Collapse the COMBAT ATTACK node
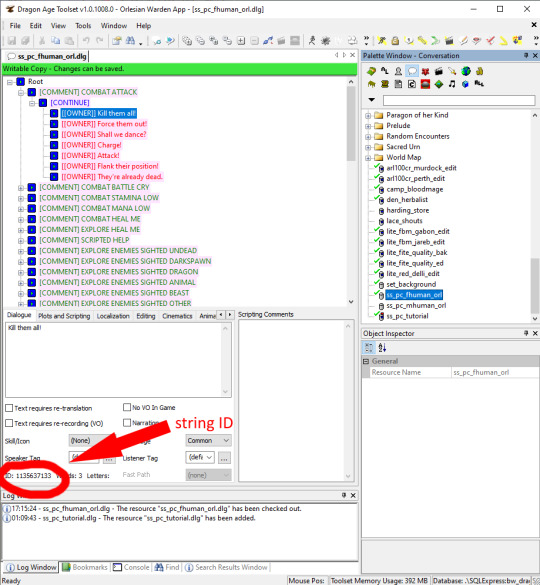 [x=21, y=92]
